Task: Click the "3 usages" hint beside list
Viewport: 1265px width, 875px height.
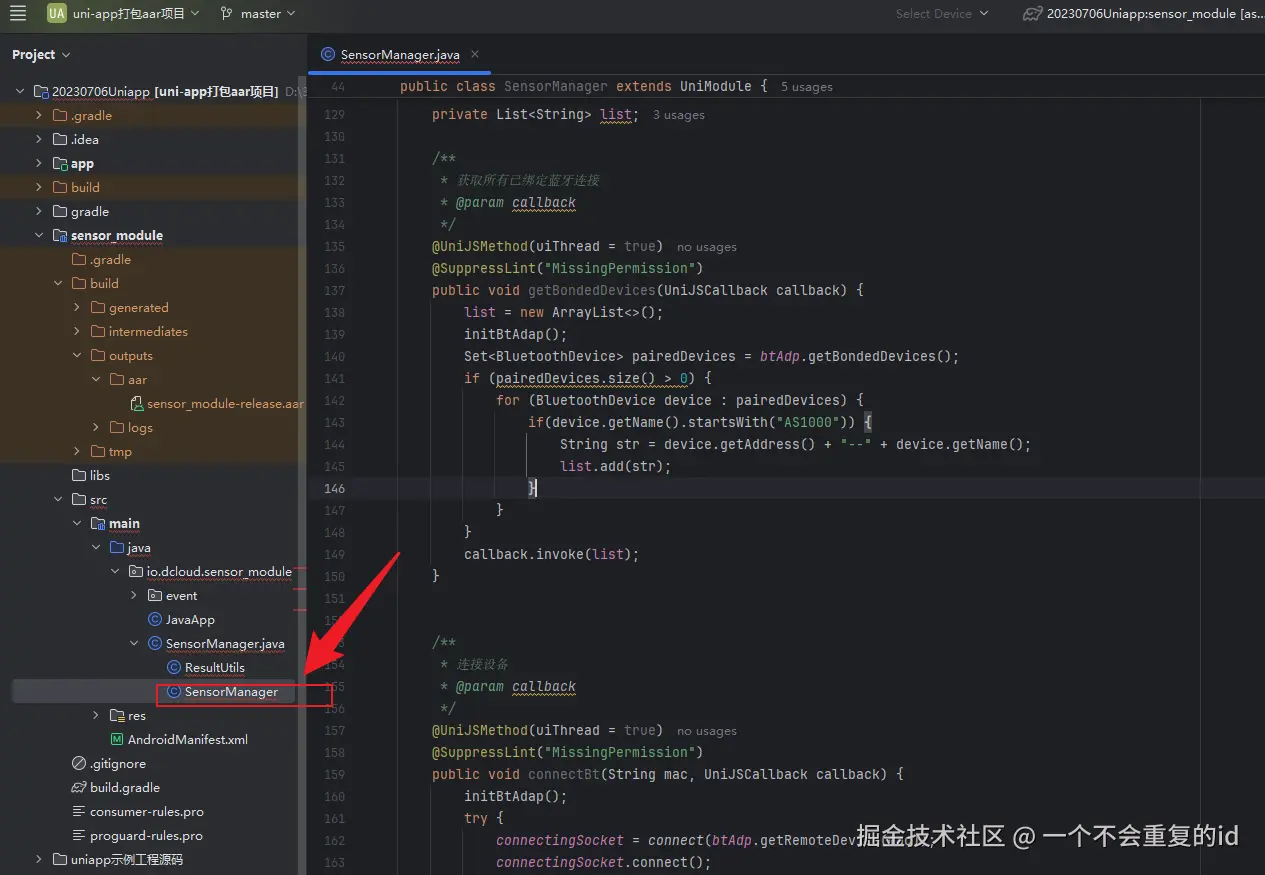Action: pos(678,115)
